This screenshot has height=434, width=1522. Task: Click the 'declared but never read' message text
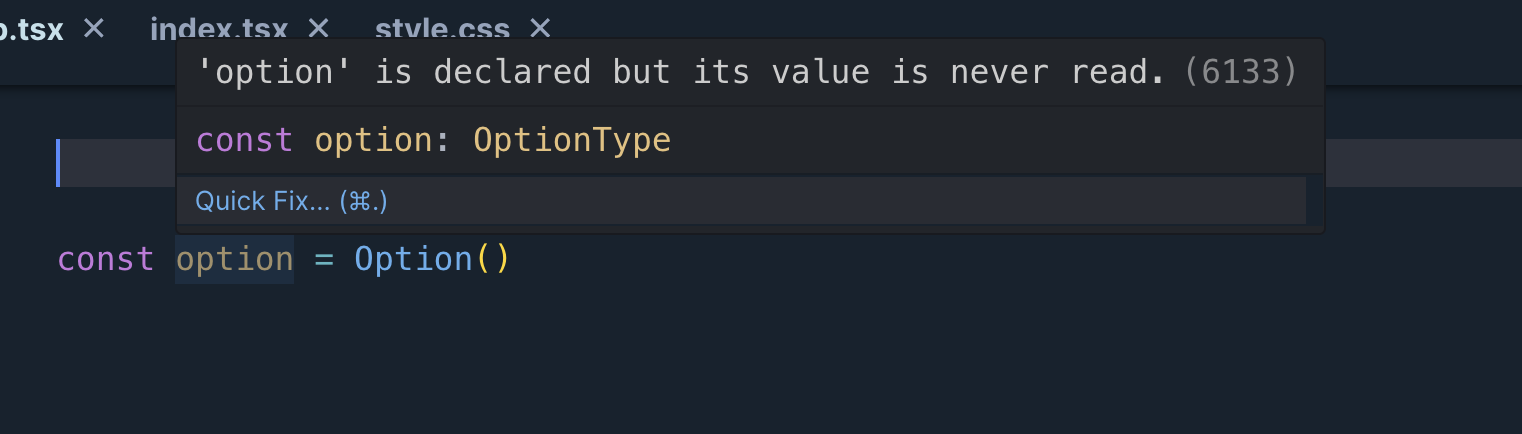tap(682, 72)
